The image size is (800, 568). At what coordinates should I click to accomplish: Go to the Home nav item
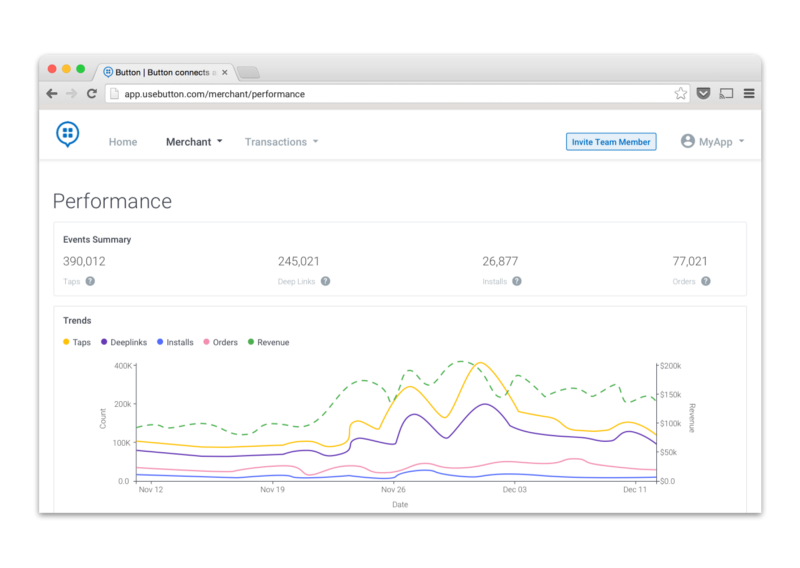[123, 142]
